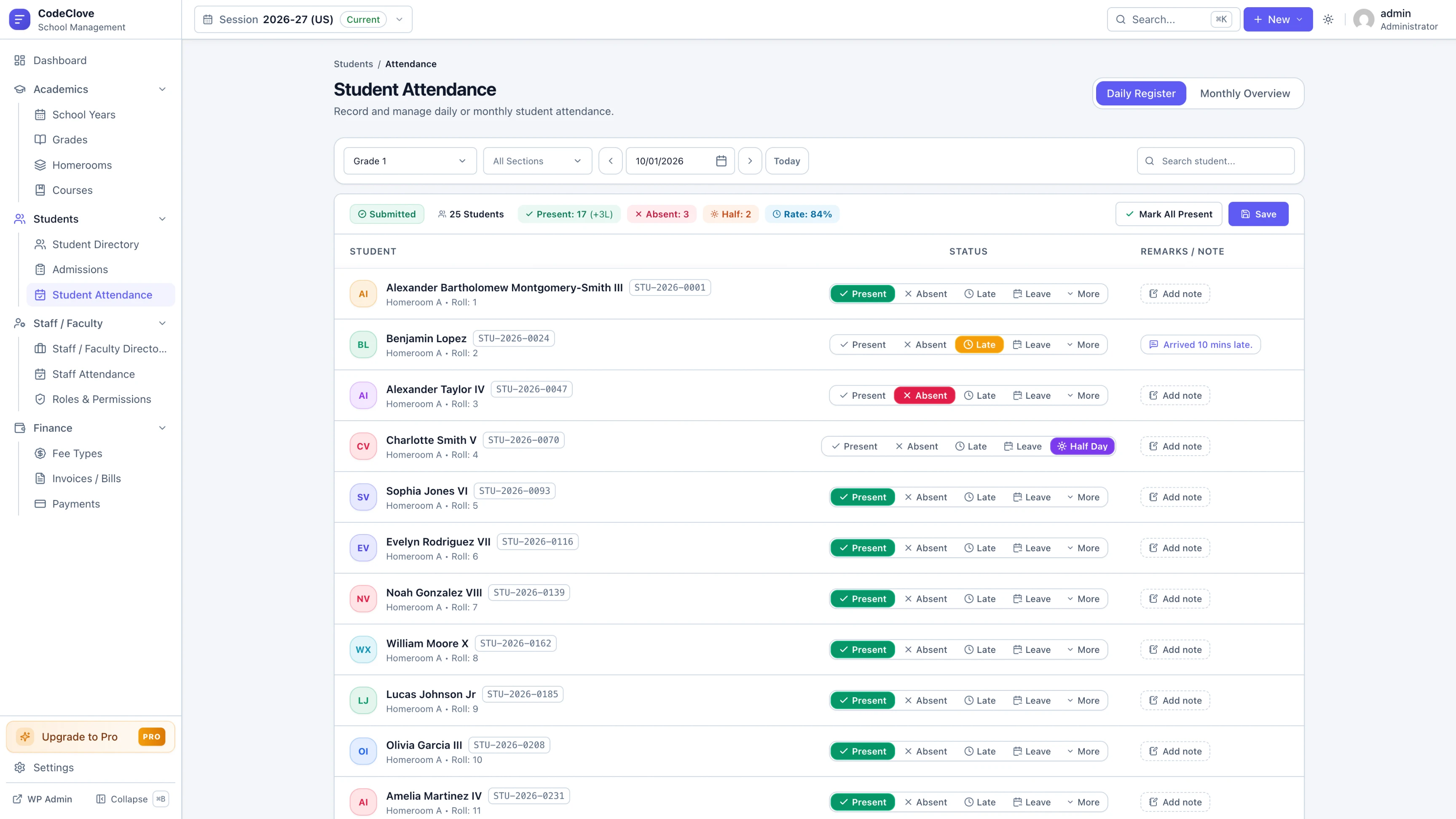The image size is (1456, 819).
Task: Mark Alexander Taylor IV as Late
Action: (979, 396)
